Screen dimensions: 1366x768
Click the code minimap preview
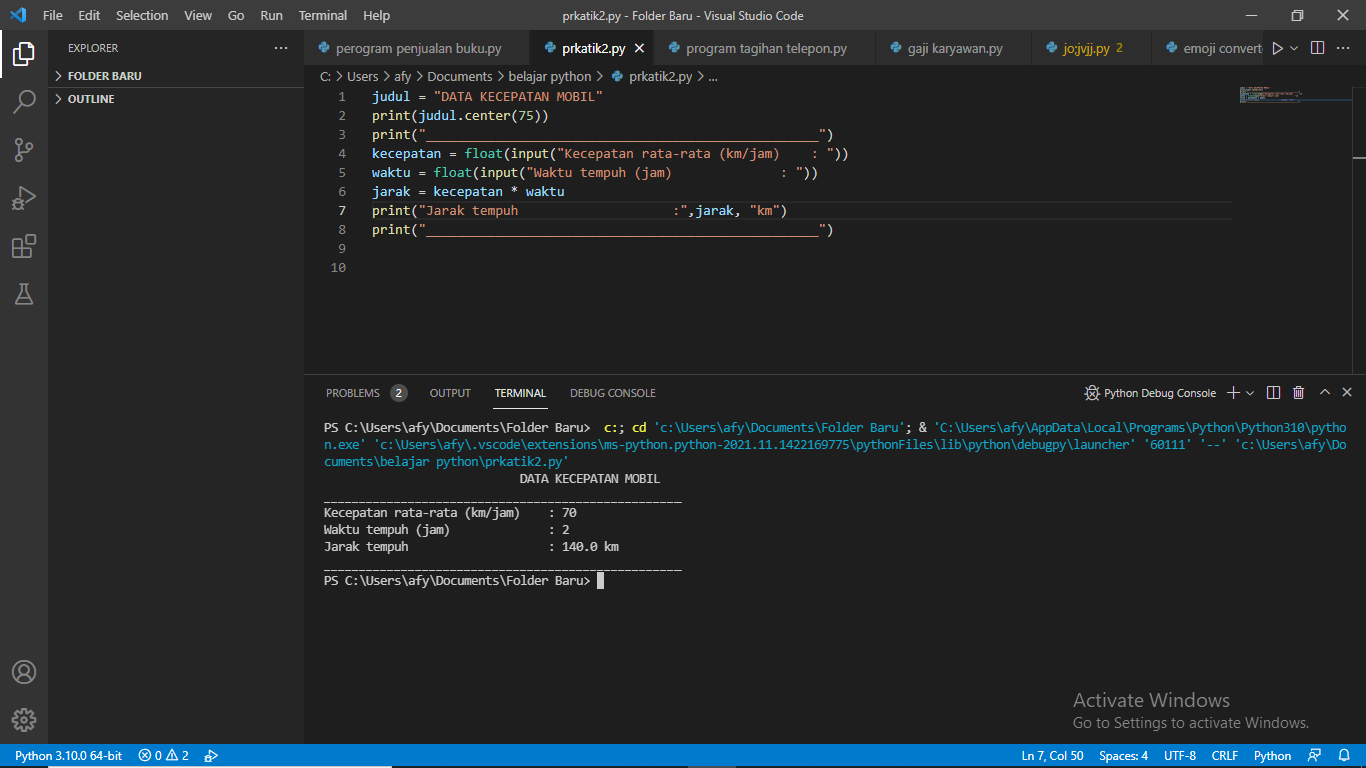pyautogui.click(x=1290, y=96)
